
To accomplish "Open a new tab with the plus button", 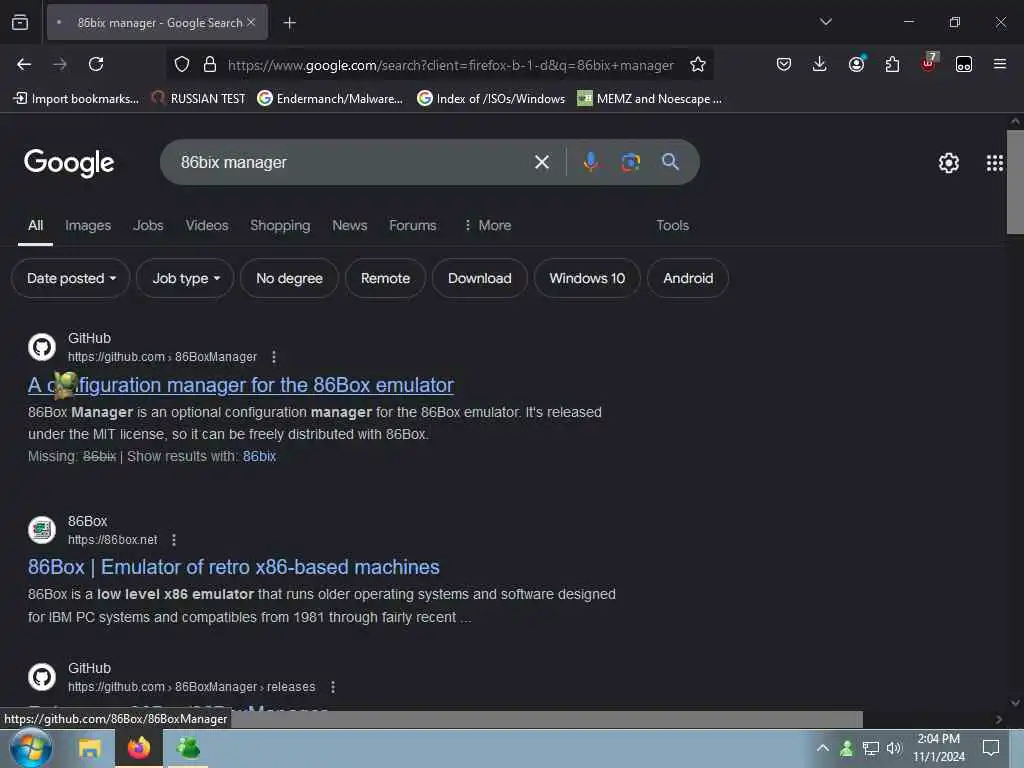I will [x=289, y=23].
